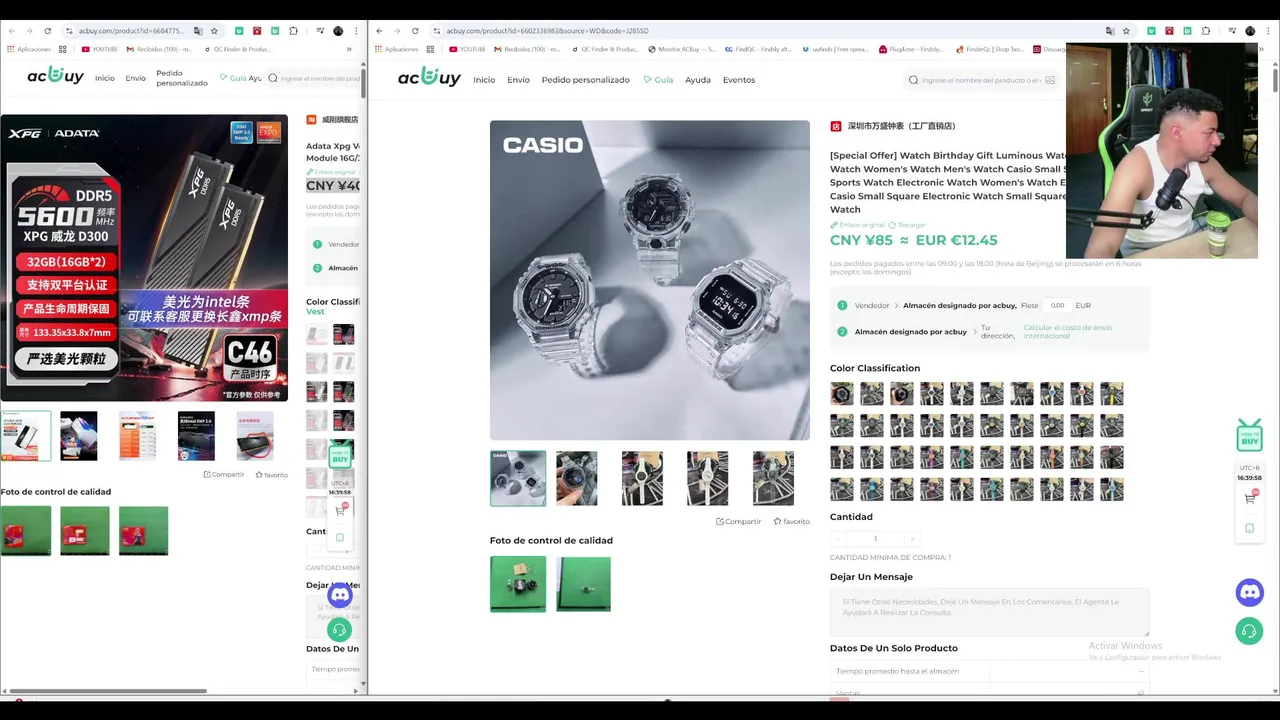Open support headset button in left window
This screenshot has width=1280, height=720.
tap(340, 631)
